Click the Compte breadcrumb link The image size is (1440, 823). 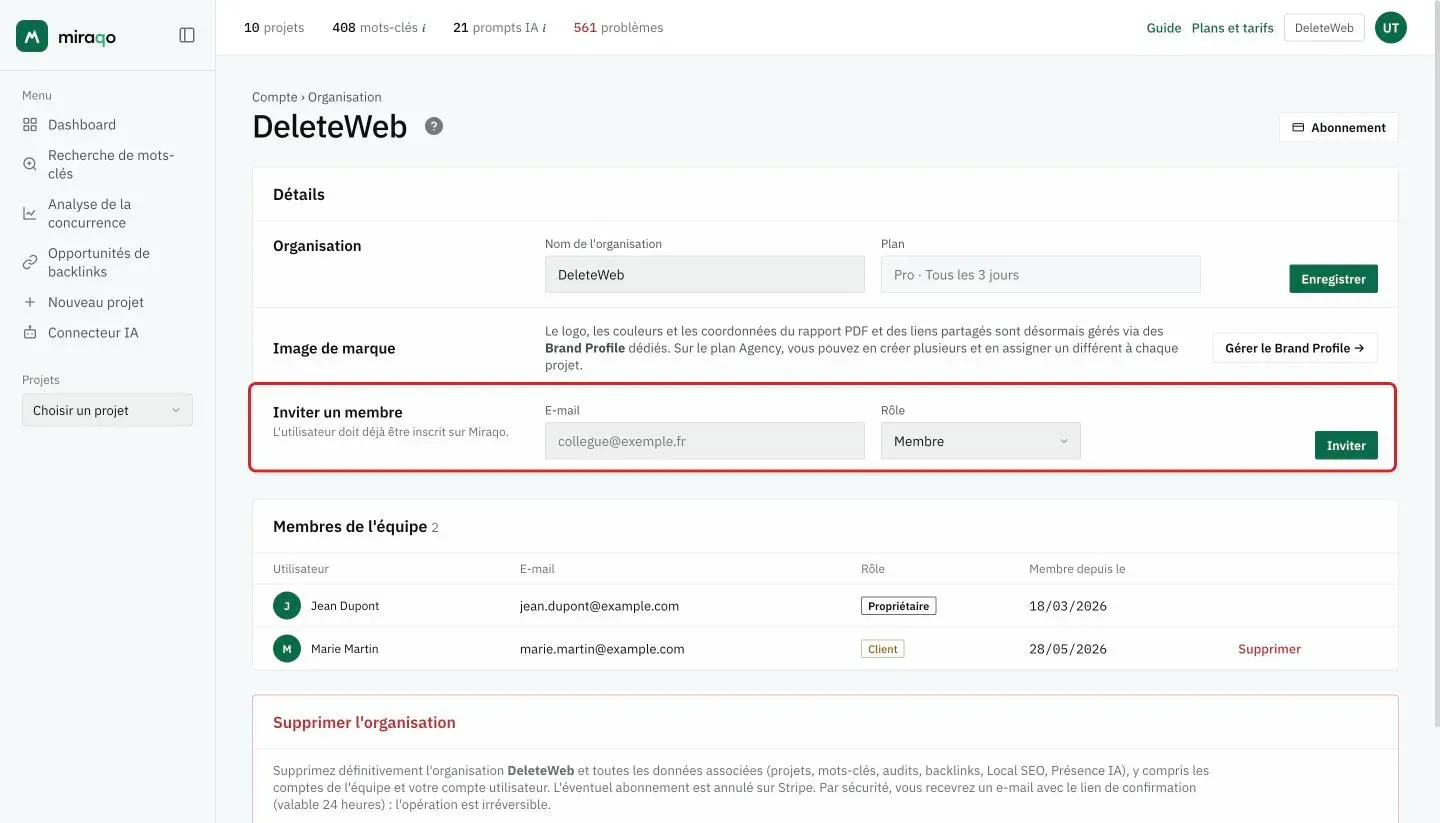coord(275,97)
